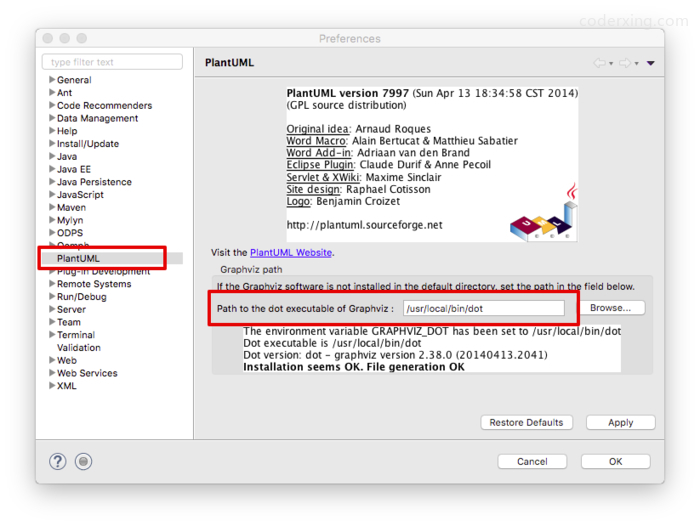Expand the Mylyn node
700x526 pixels.
52,220
